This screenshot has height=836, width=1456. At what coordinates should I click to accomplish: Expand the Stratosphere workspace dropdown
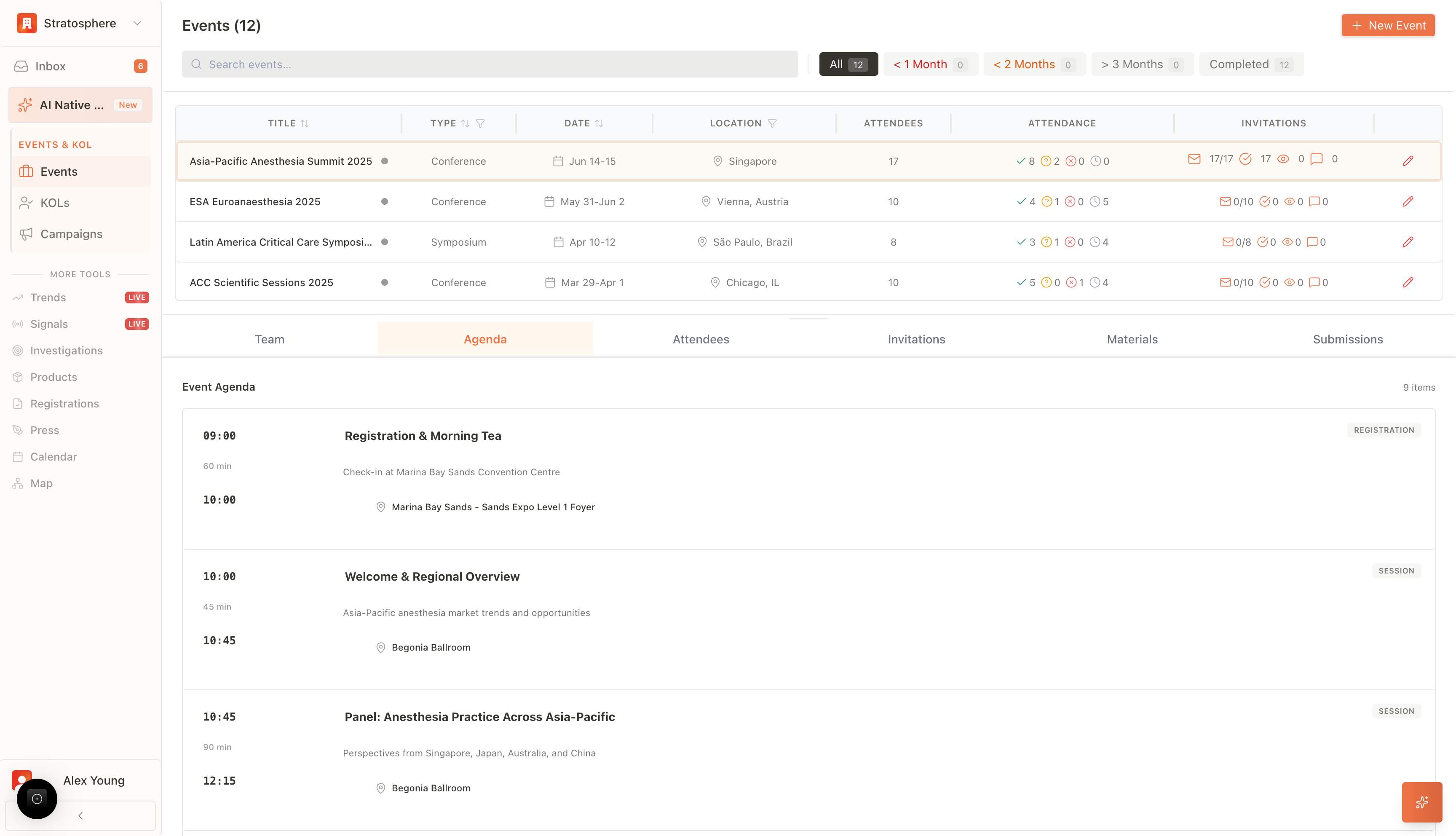point(137,23)
